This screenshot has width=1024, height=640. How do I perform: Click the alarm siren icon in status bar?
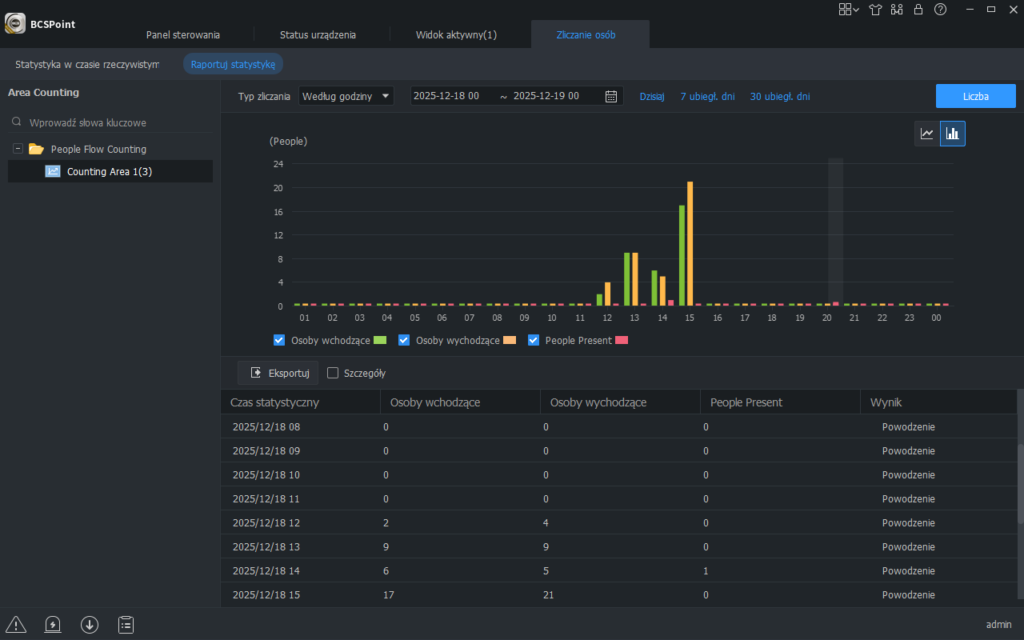pyautogui.click(x=53, y=624)
